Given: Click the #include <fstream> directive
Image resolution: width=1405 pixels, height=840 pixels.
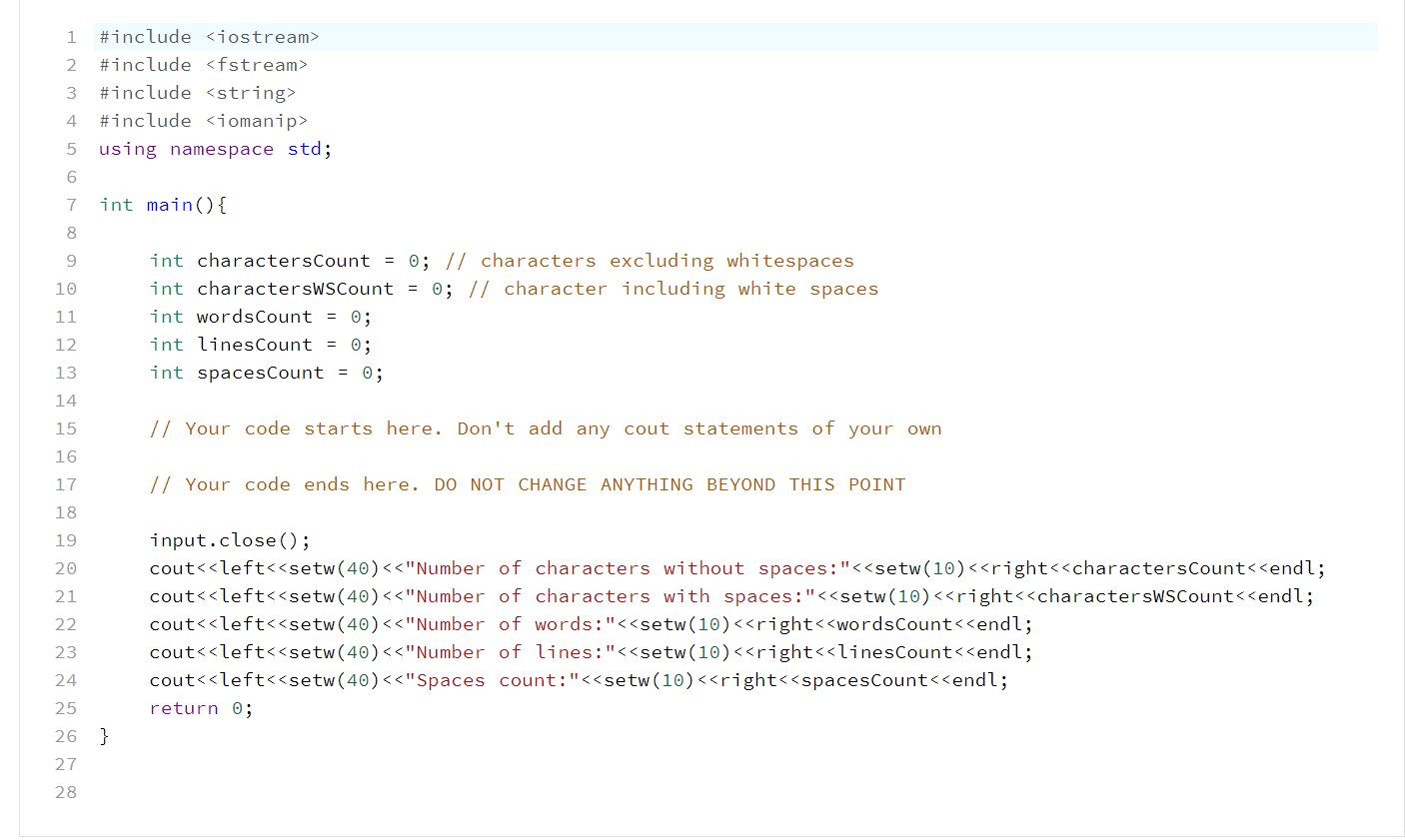Looking at the screenshot, I should [x=203, y=64].
